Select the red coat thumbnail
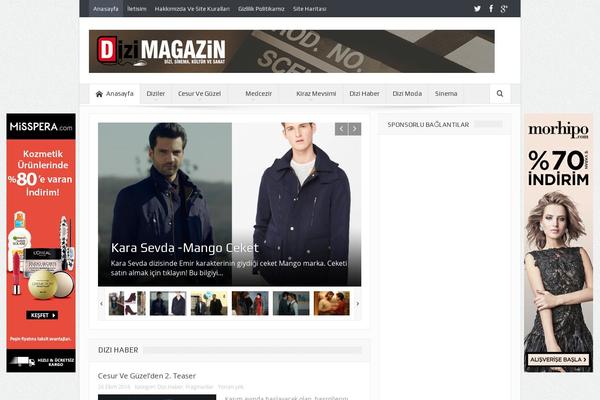 tap(250, 304)
